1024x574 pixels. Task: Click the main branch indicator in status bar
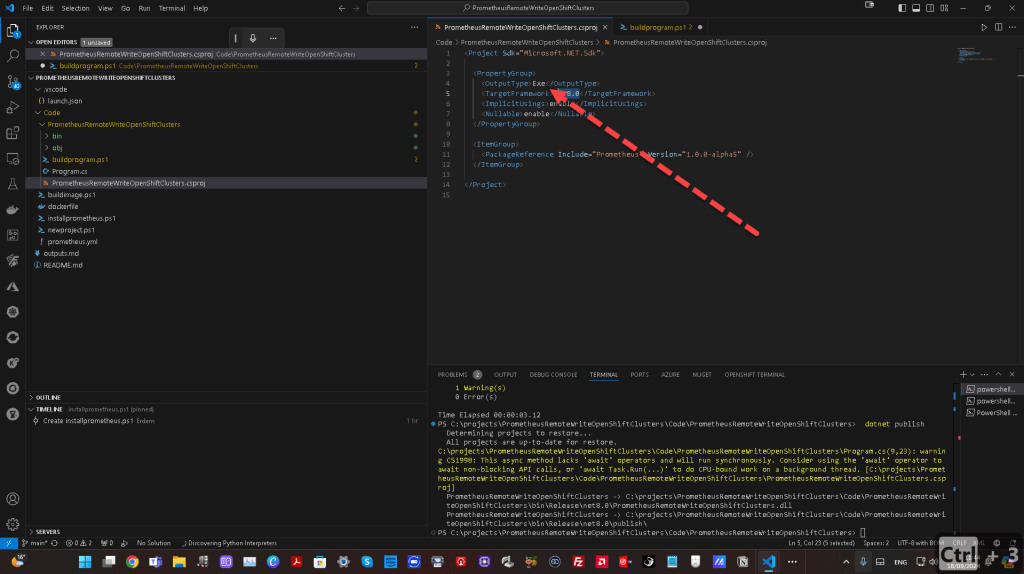(34, 543)
